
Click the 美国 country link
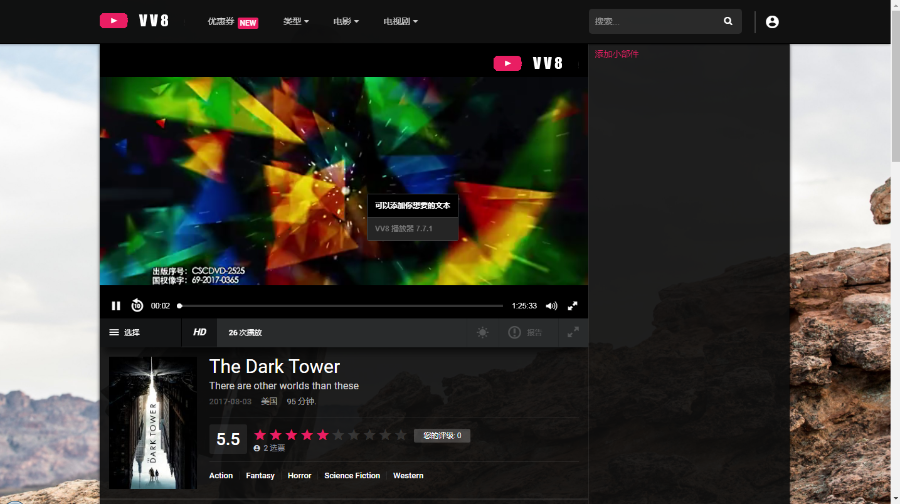[269, 401]
